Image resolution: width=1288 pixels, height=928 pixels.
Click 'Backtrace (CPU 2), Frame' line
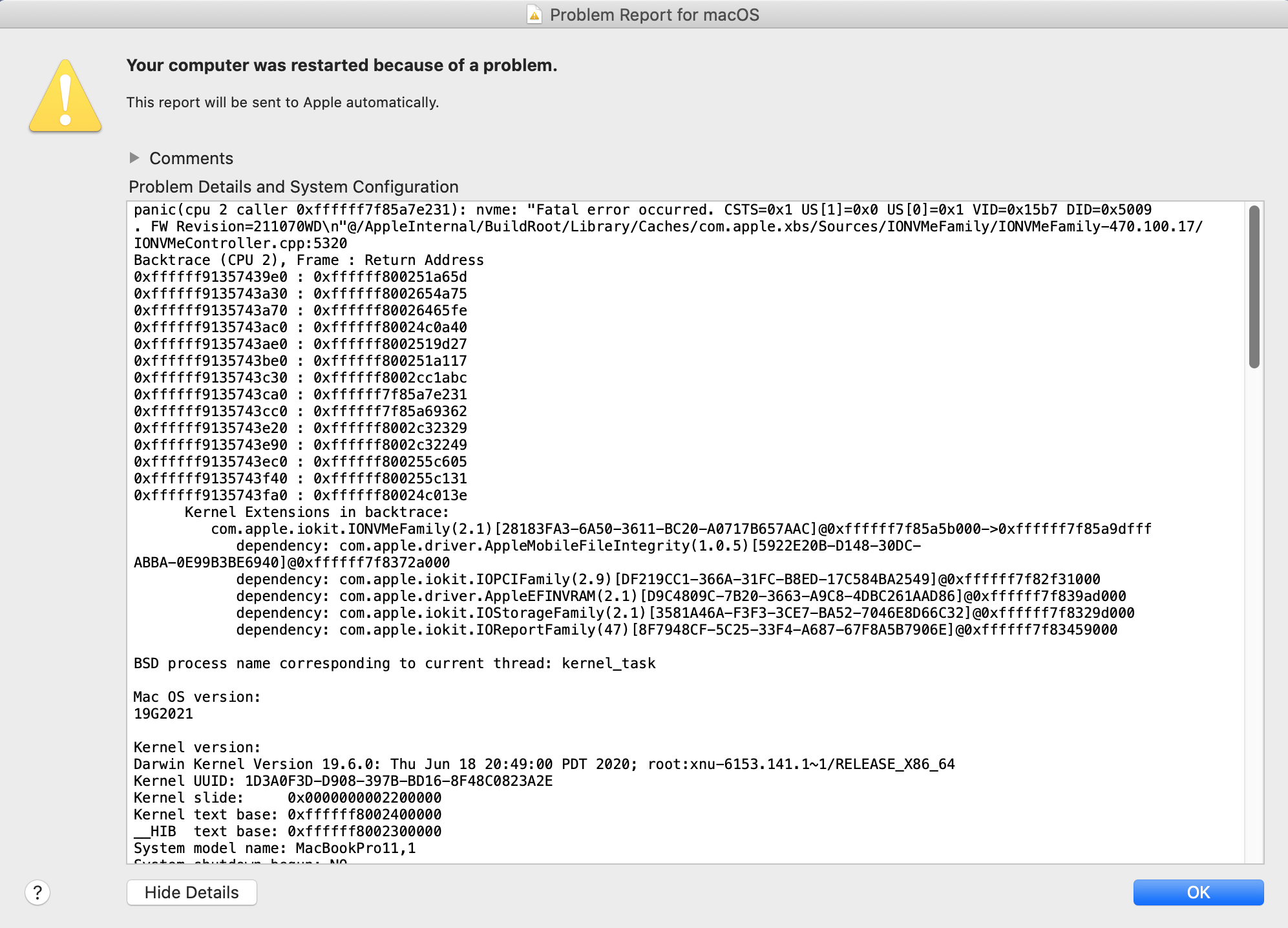309,260
